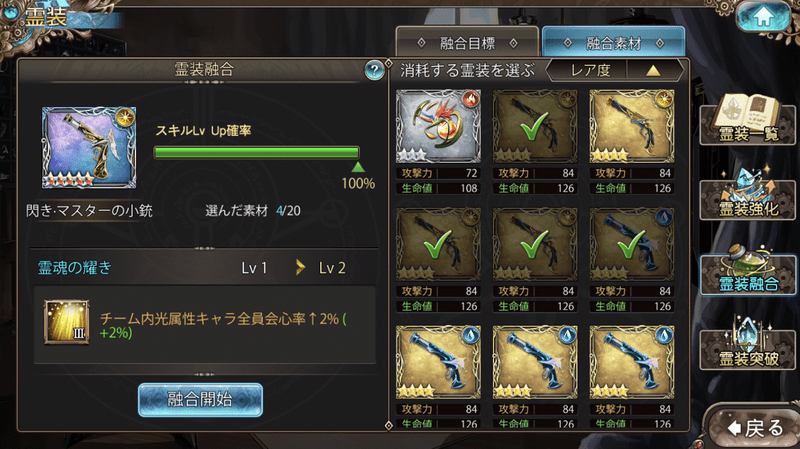Open 霊装突破 crystal icon
The height and width of the screenshot is (449, 800).
(x=748, y=345)
